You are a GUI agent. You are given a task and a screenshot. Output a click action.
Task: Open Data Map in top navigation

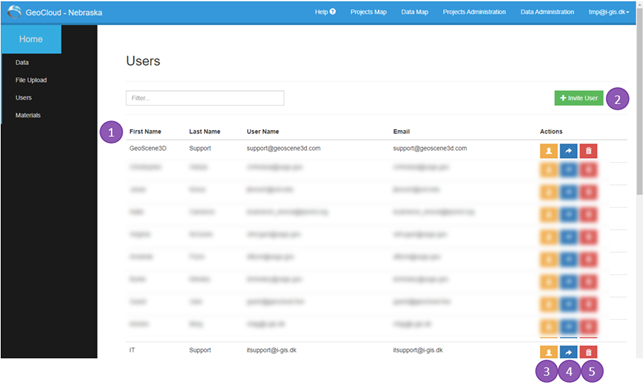click(x=415, y=12)
